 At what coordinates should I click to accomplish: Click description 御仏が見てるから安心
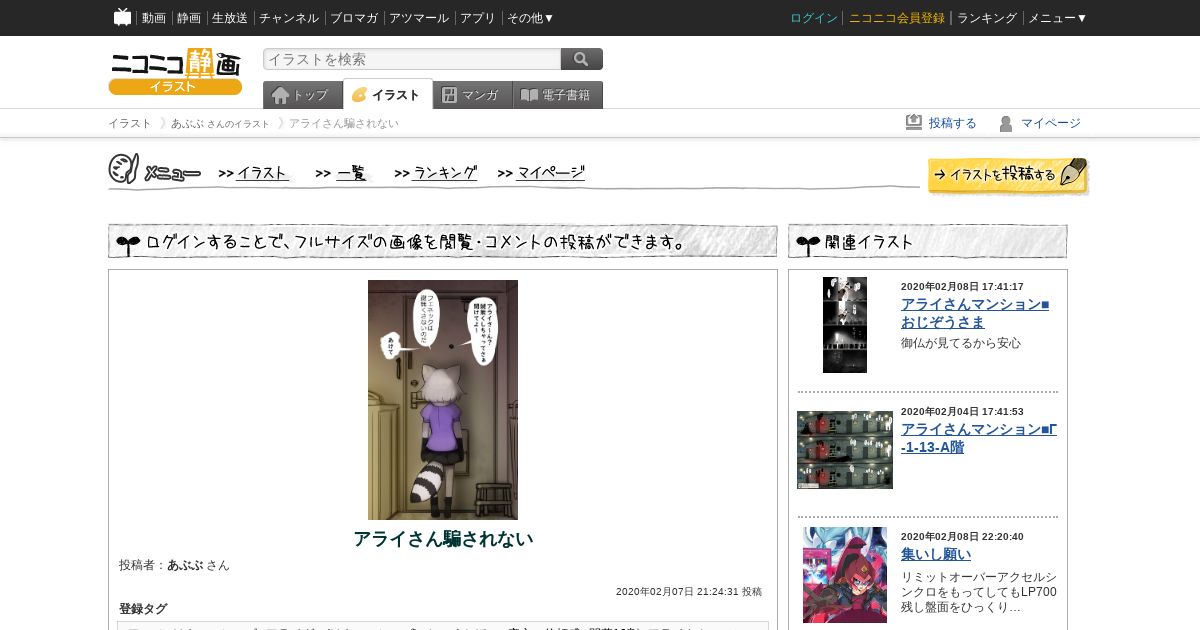(961, 343)
